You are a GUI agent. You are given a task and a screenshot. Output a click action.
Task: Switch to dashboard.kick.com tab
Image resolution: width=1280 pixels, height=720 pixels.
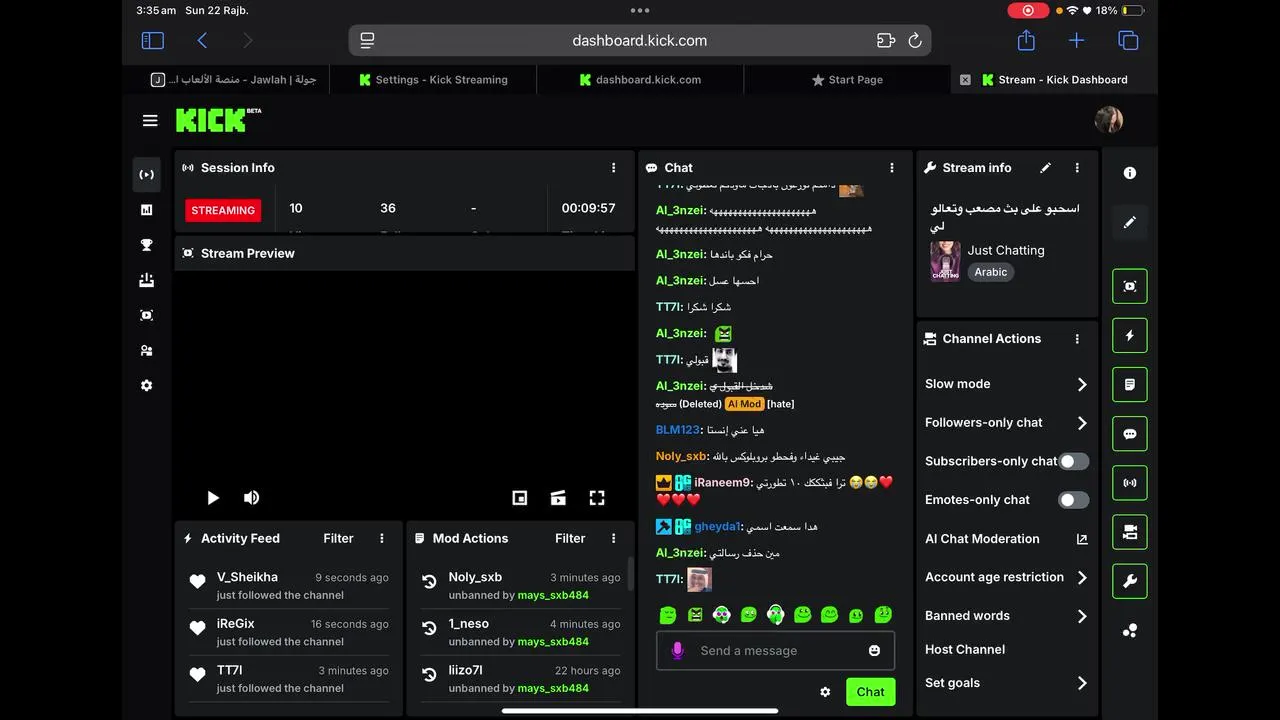click(640, 80)
